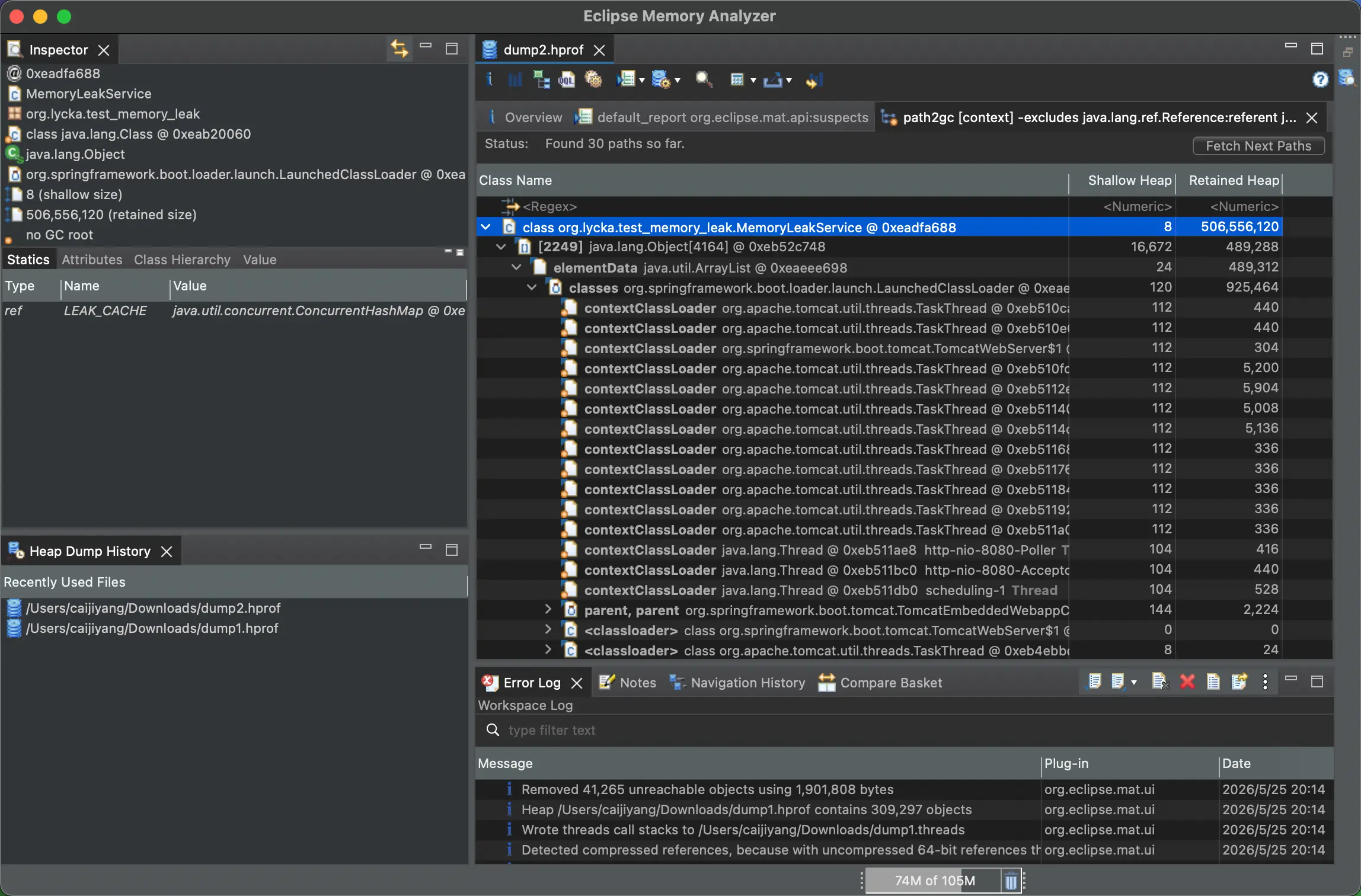Click the red Delete Log icon

click(x=1187, y=682)
